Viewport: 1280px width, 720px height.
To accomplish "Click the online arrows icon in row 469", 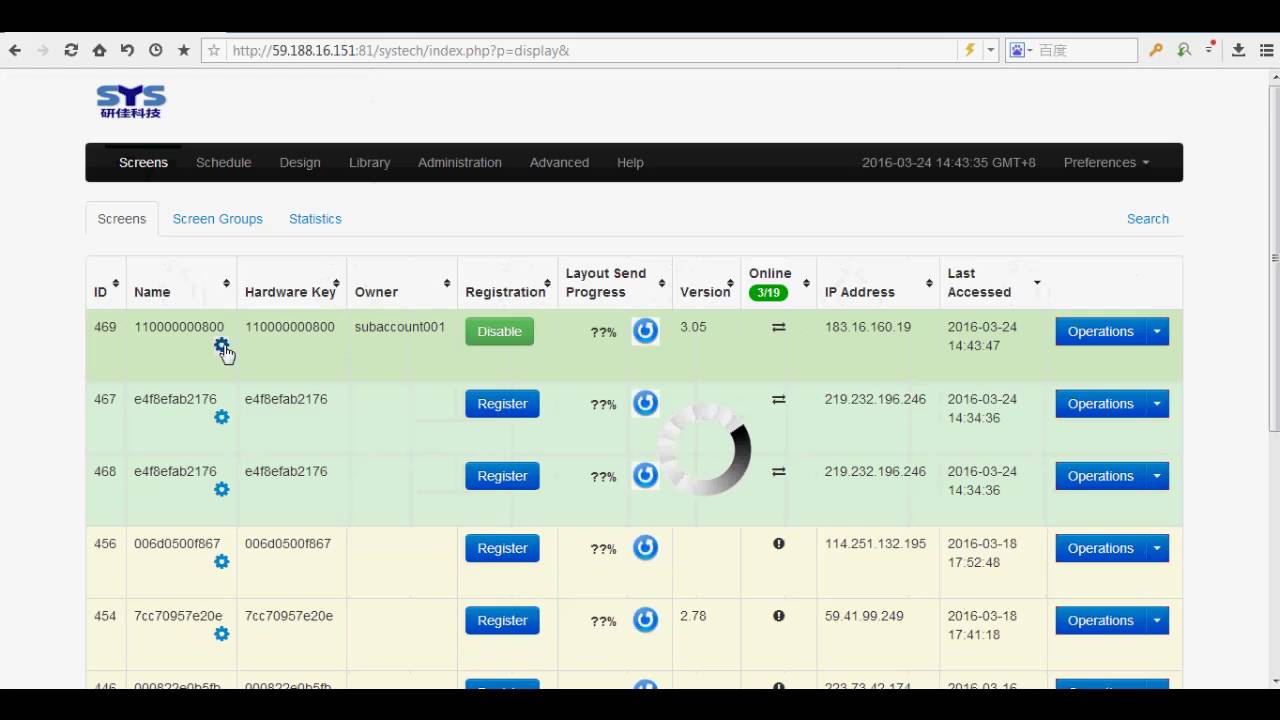I will 778,327.
